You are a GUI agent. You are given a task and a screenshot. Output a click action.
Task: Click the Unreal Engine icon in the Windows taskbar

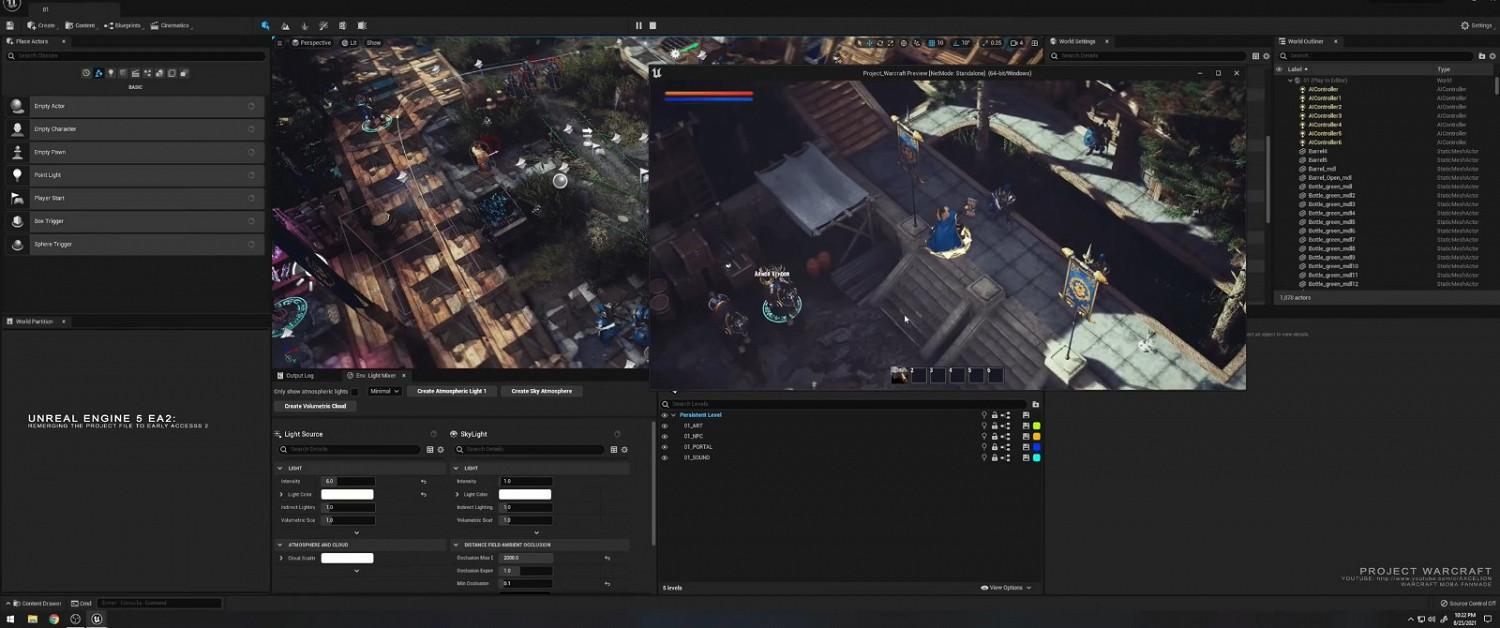[x=96, y=619]
